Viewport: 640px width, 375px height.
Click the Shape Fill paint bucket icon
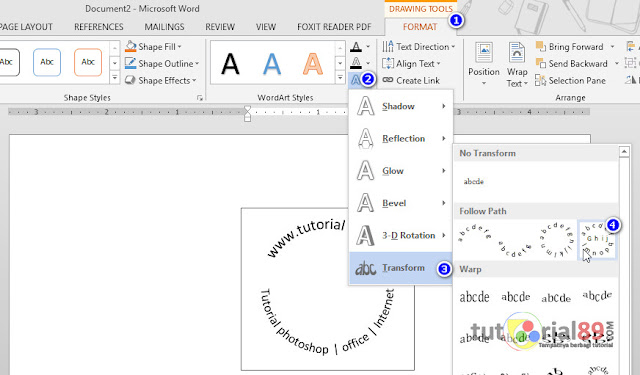[131, 46]
